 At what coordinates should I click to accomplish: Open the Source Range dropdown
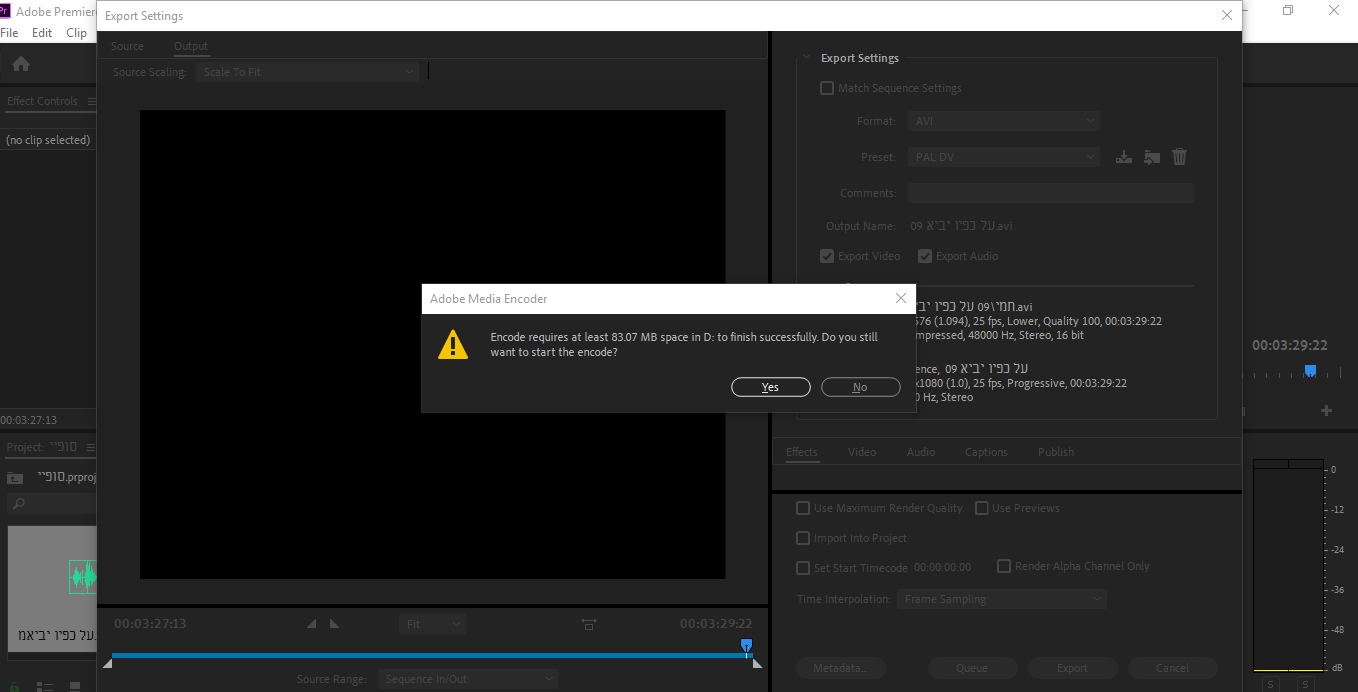pos(468,679)
